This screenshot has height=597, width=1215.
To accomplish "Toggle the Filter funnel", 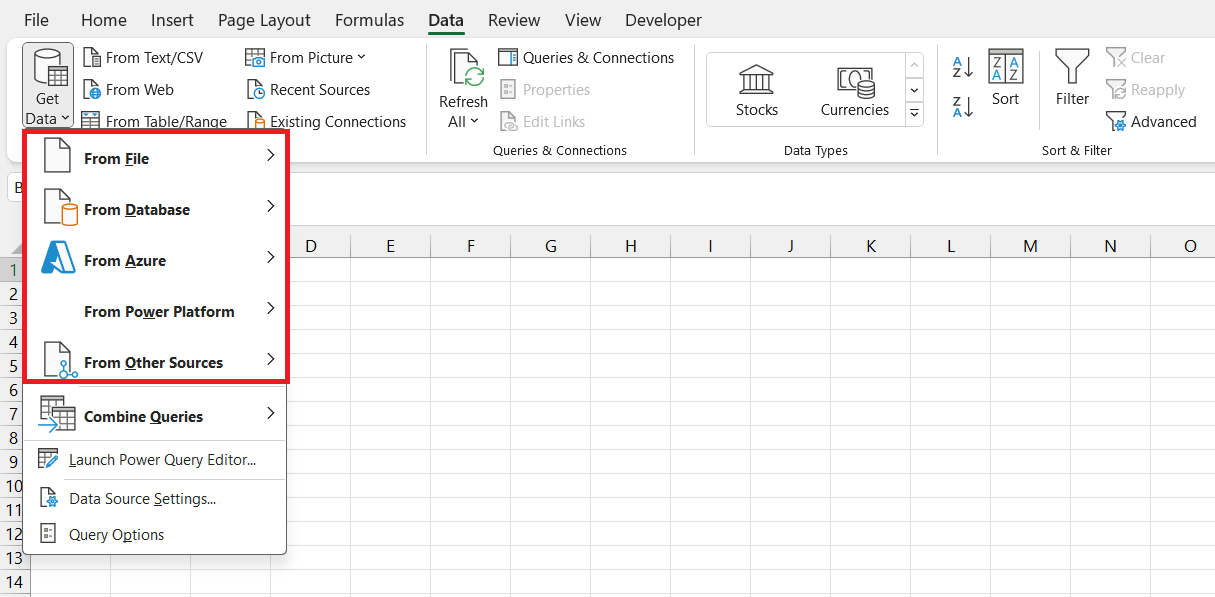I will pyautogui.click(x=1072, y=78).
